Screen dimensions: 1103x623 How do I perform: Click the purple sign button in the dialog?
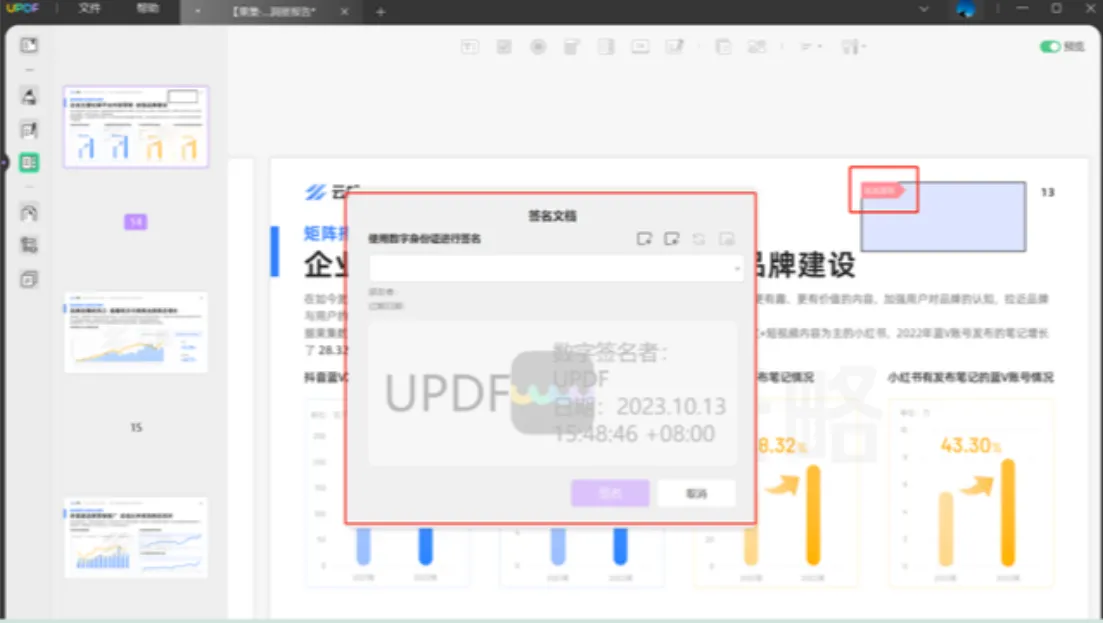(x=610, y=494)
